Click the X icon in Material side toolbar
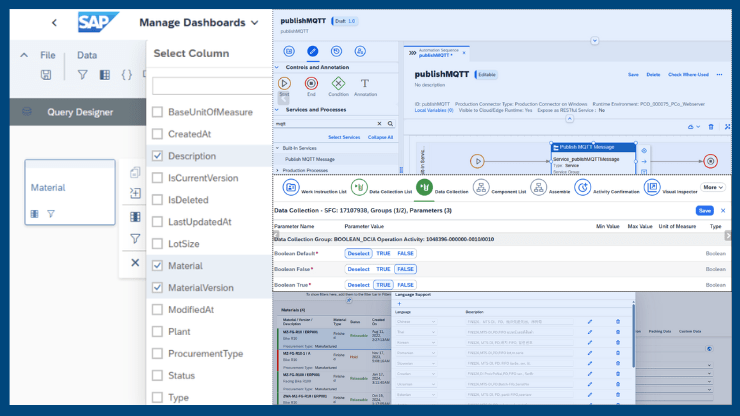740x416 pixels. (x=135, y=262)
